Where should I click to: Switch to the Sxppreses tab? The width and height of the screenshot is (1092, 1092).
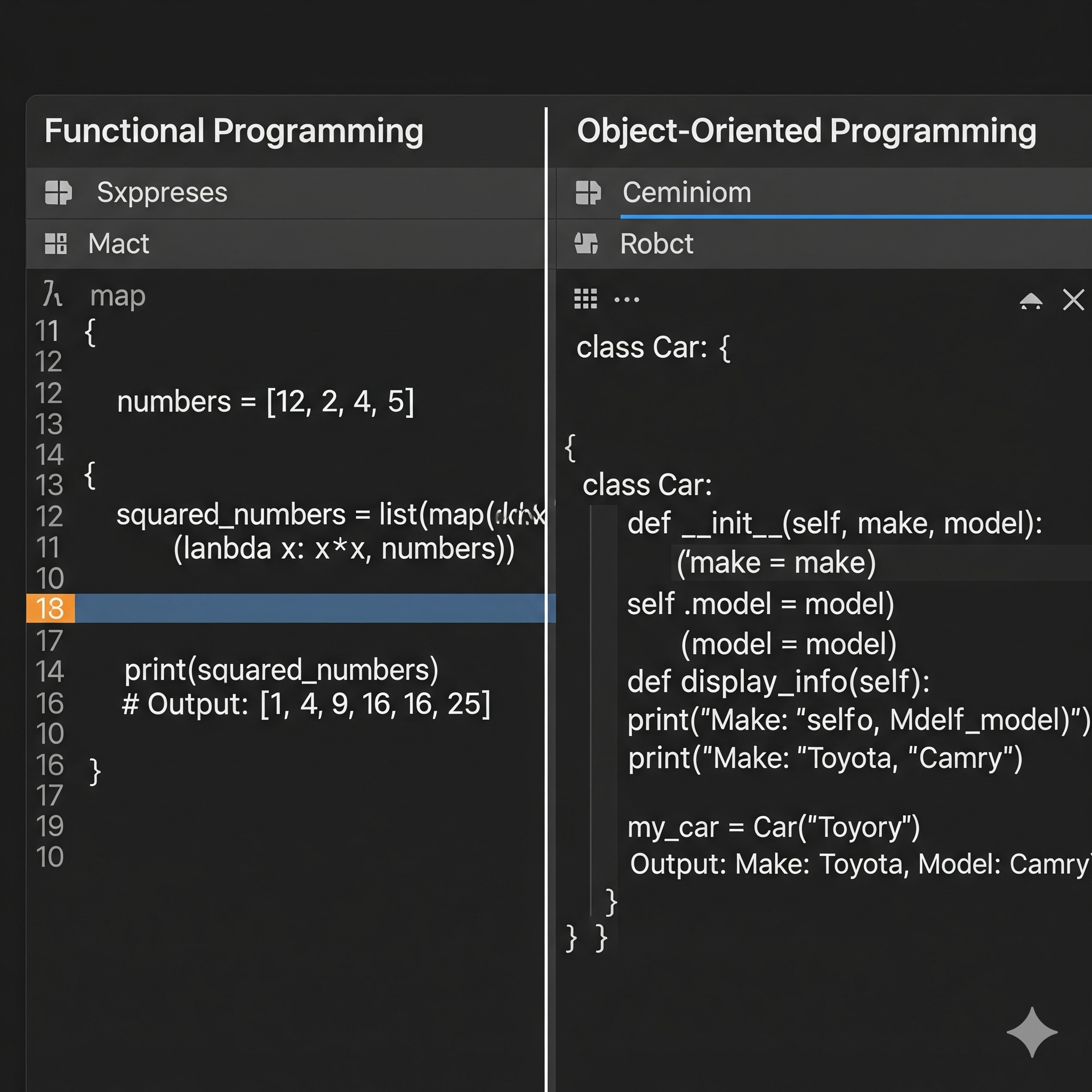point(162,192)
